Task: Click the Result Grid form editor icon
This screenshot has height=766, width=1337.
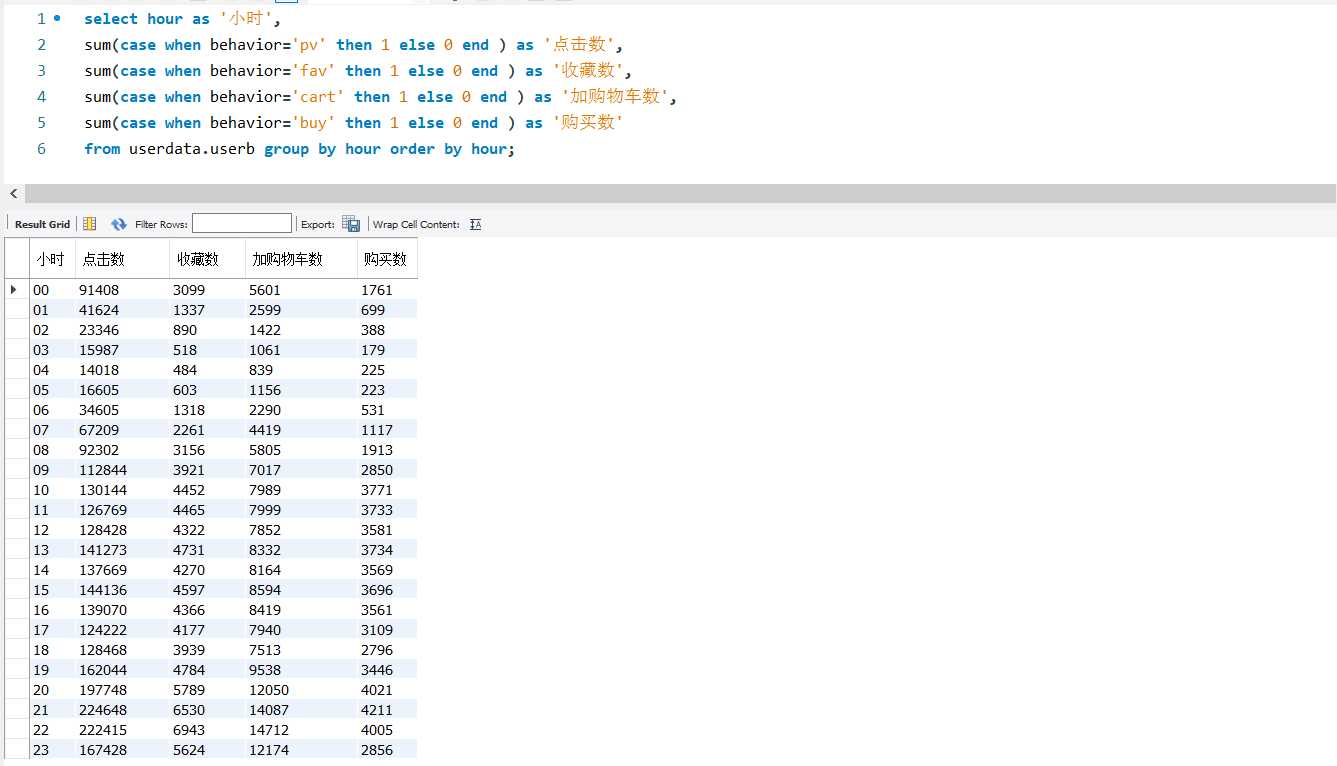Action: tap(90, 224)
